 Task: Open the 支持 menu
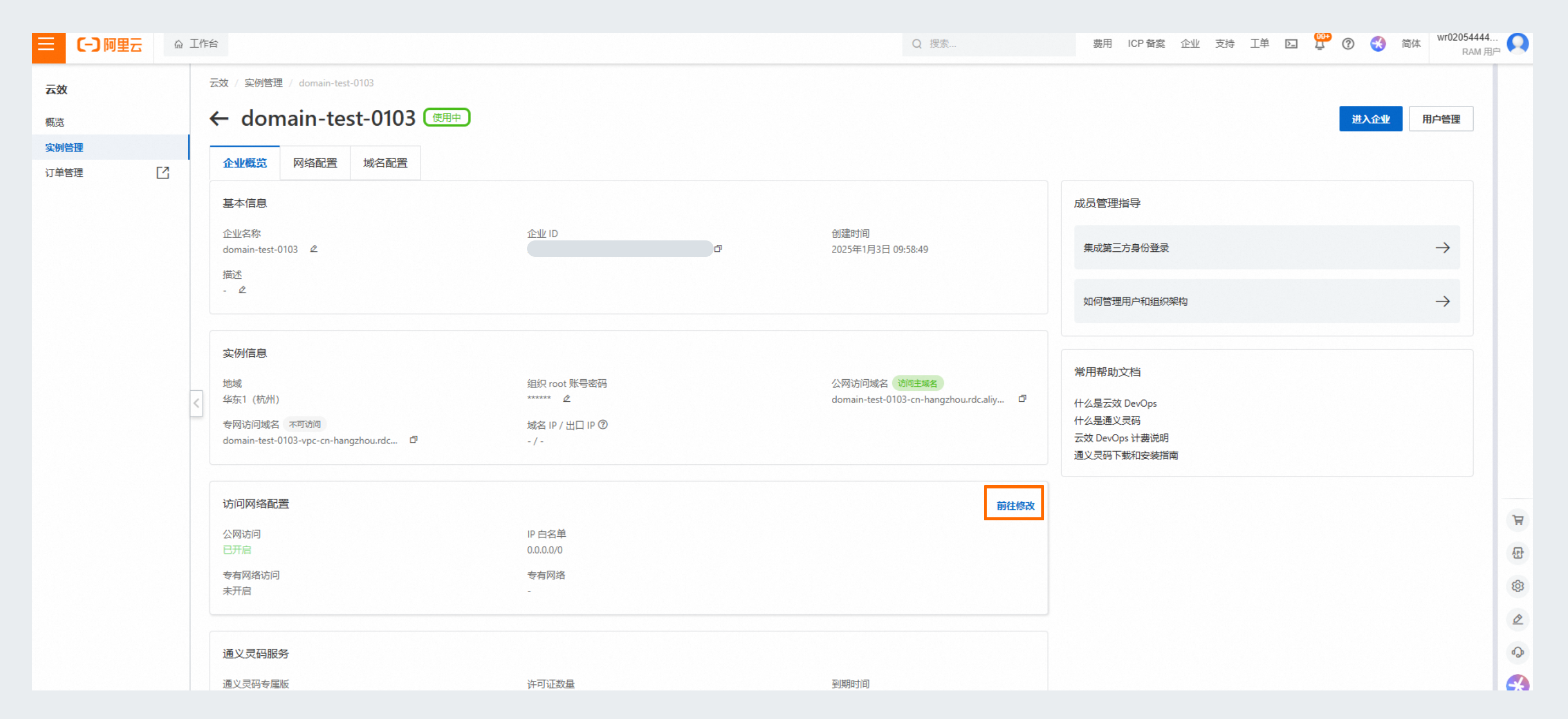(1224, 44)
